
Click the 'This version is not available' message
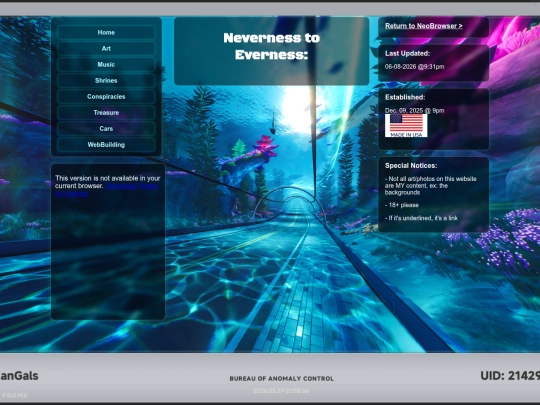[107, 182]
